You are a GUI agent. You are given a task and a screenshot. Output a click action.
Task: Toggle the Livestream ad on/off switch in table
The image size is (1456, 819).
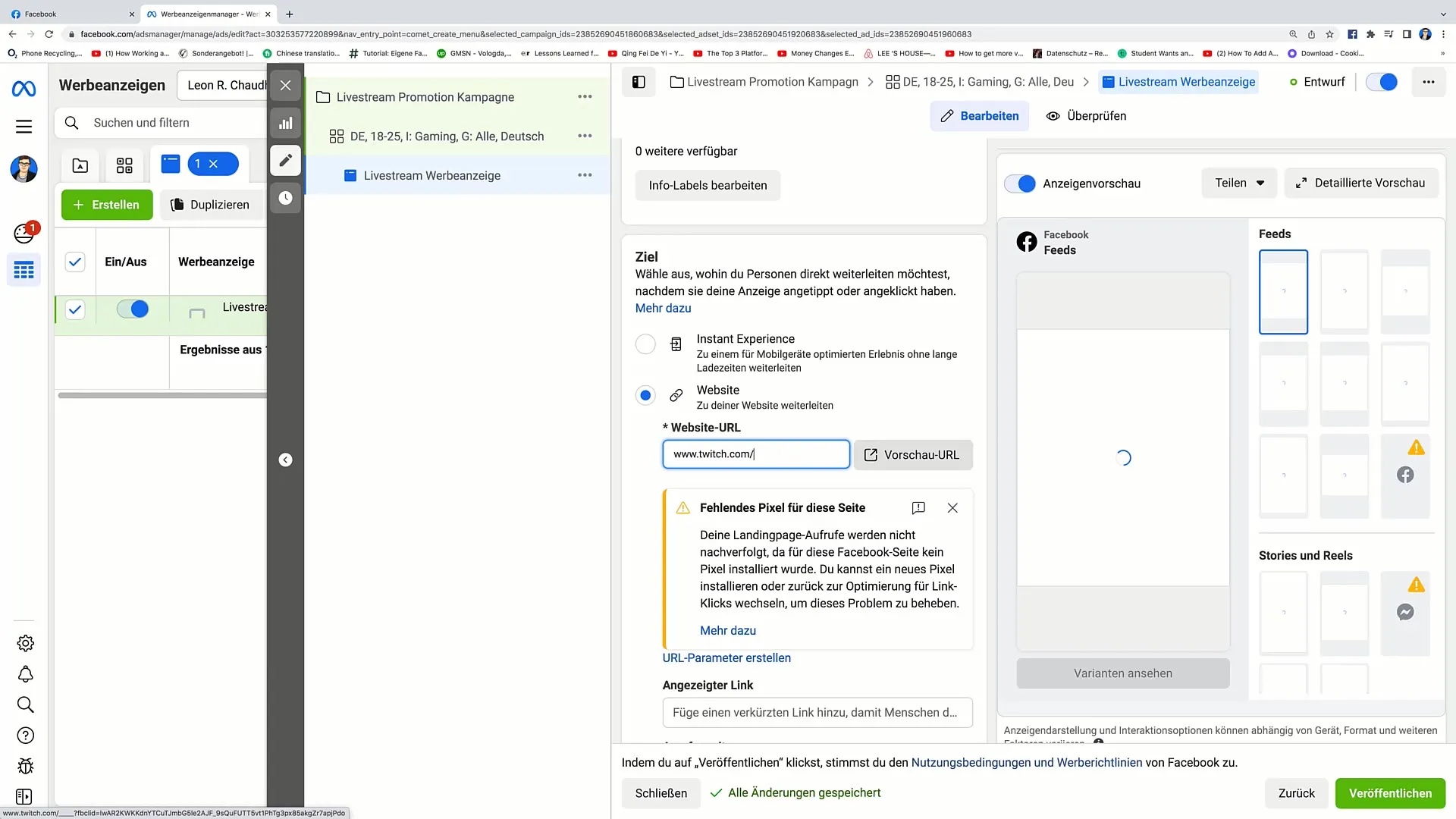pos(133,309)
